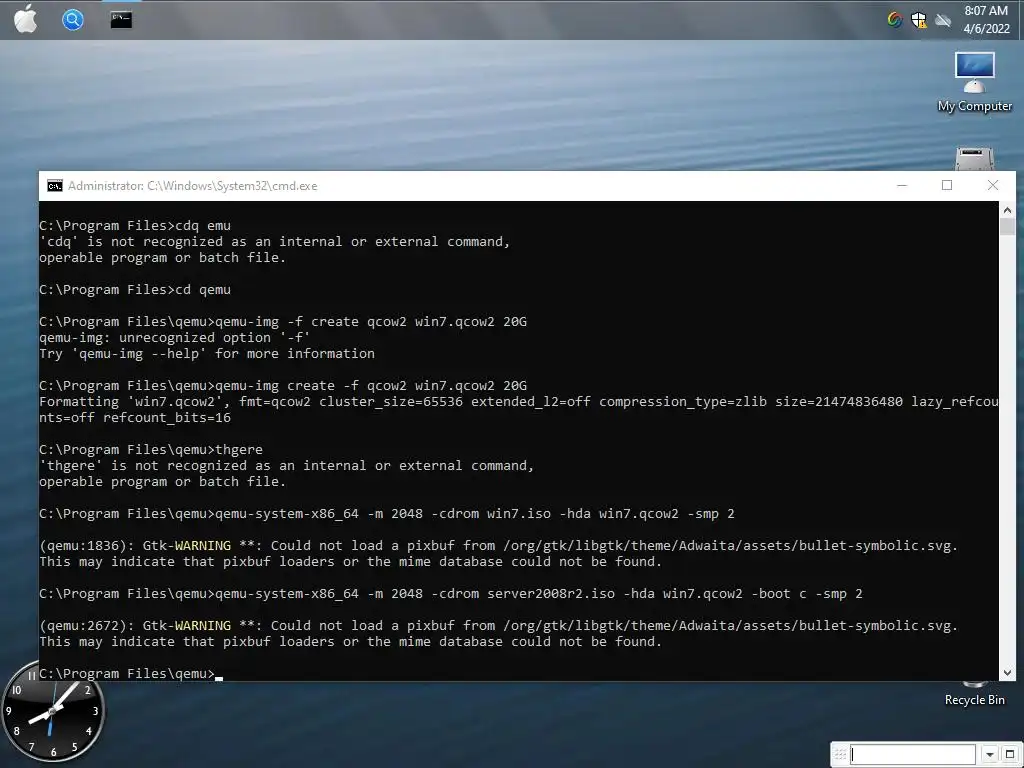Click the 'thgere' command line
Viewport: 1024px width, 768px height.
click(151, 449)
